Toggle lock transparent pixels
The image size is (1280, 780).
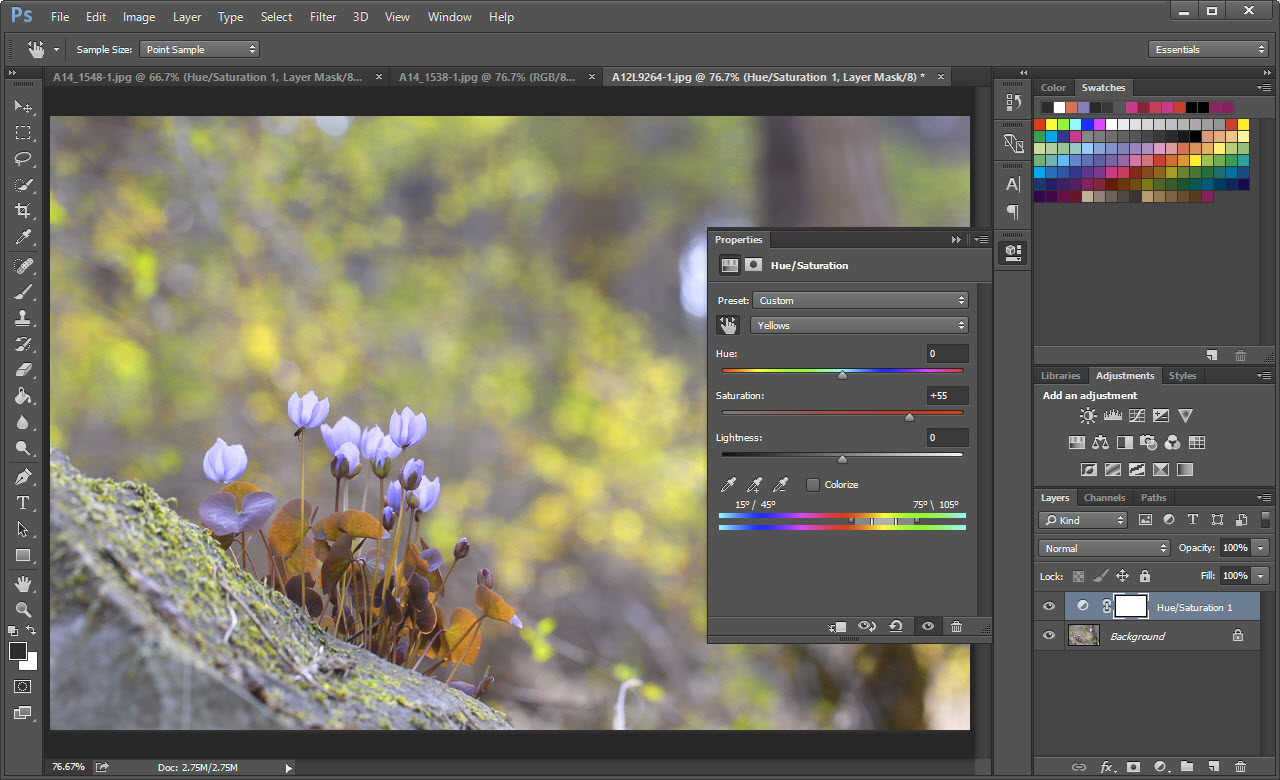click(1078, 576)
